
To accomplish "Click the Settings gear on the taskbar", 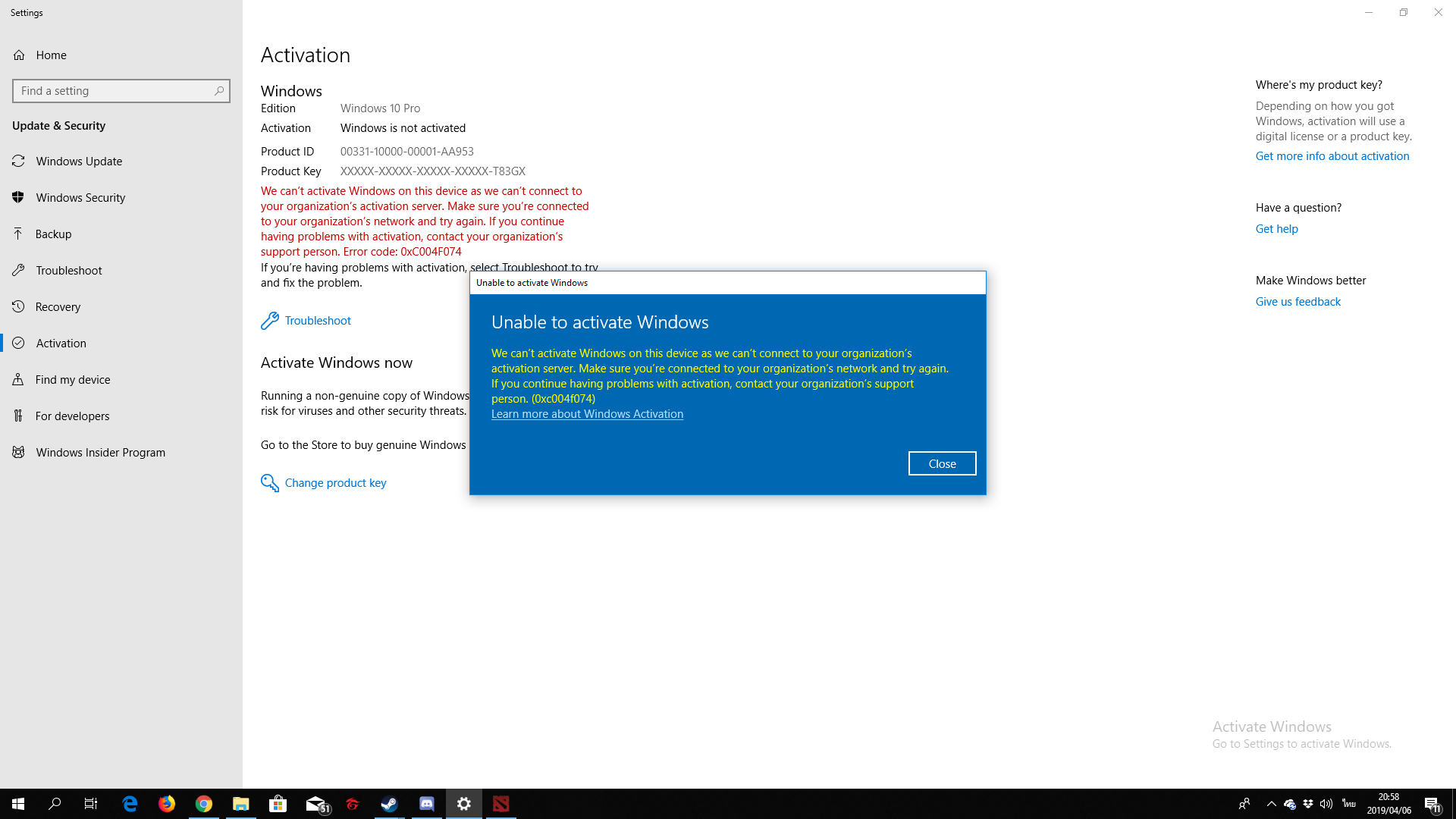I will click(464, 804).
